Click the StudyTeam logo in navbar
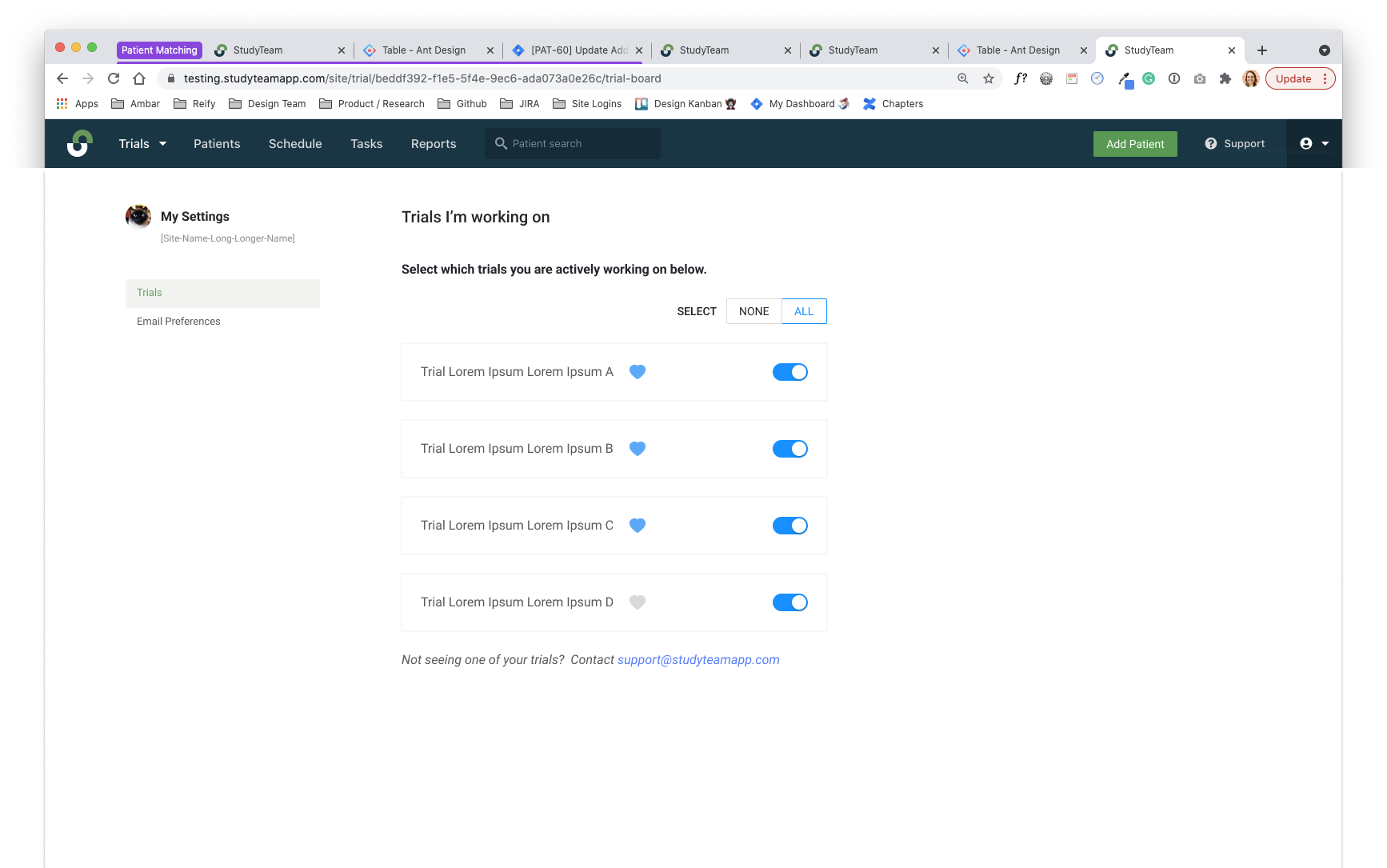This screenshot has height=868, width=1387. click(x=79, y=143)
